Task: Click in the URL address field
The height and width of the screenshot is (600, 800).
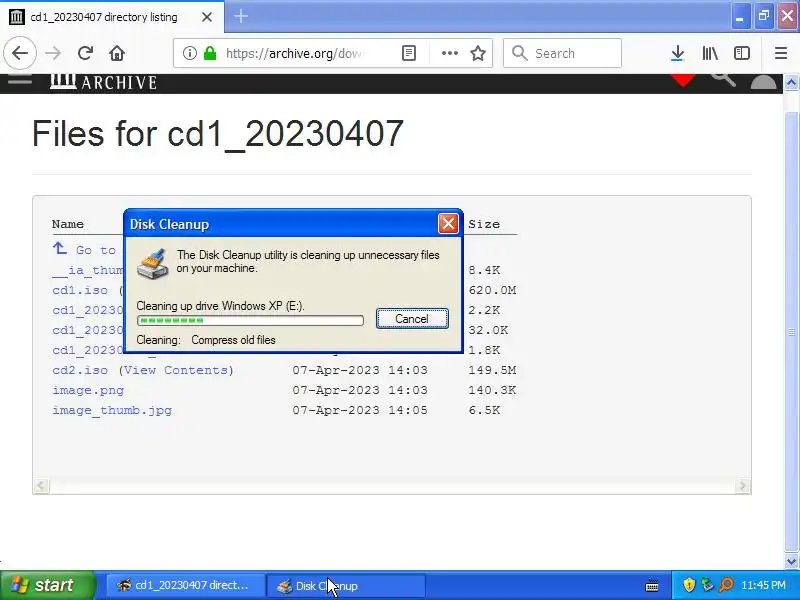Action: point(293,53)
